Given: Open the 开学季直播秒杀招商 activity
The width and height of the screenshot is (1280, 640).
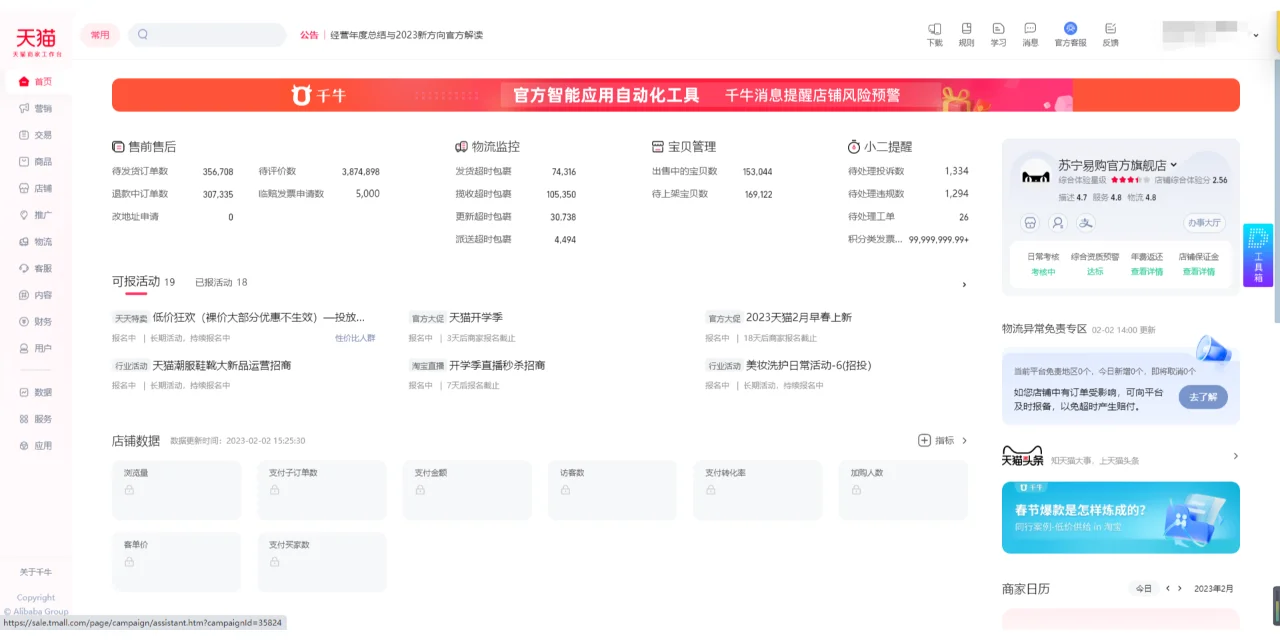Looking at the screenshot, I should click(x=497, y=365).
